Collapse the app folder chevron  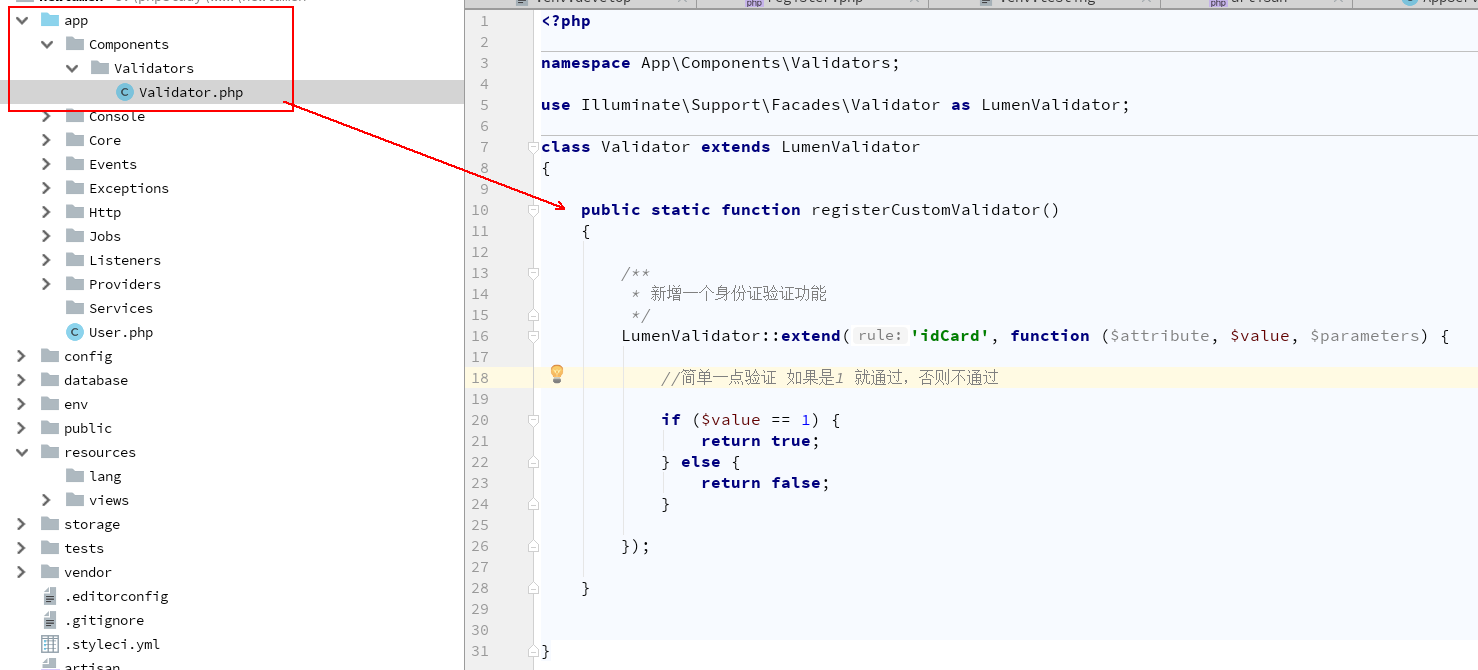22,20
